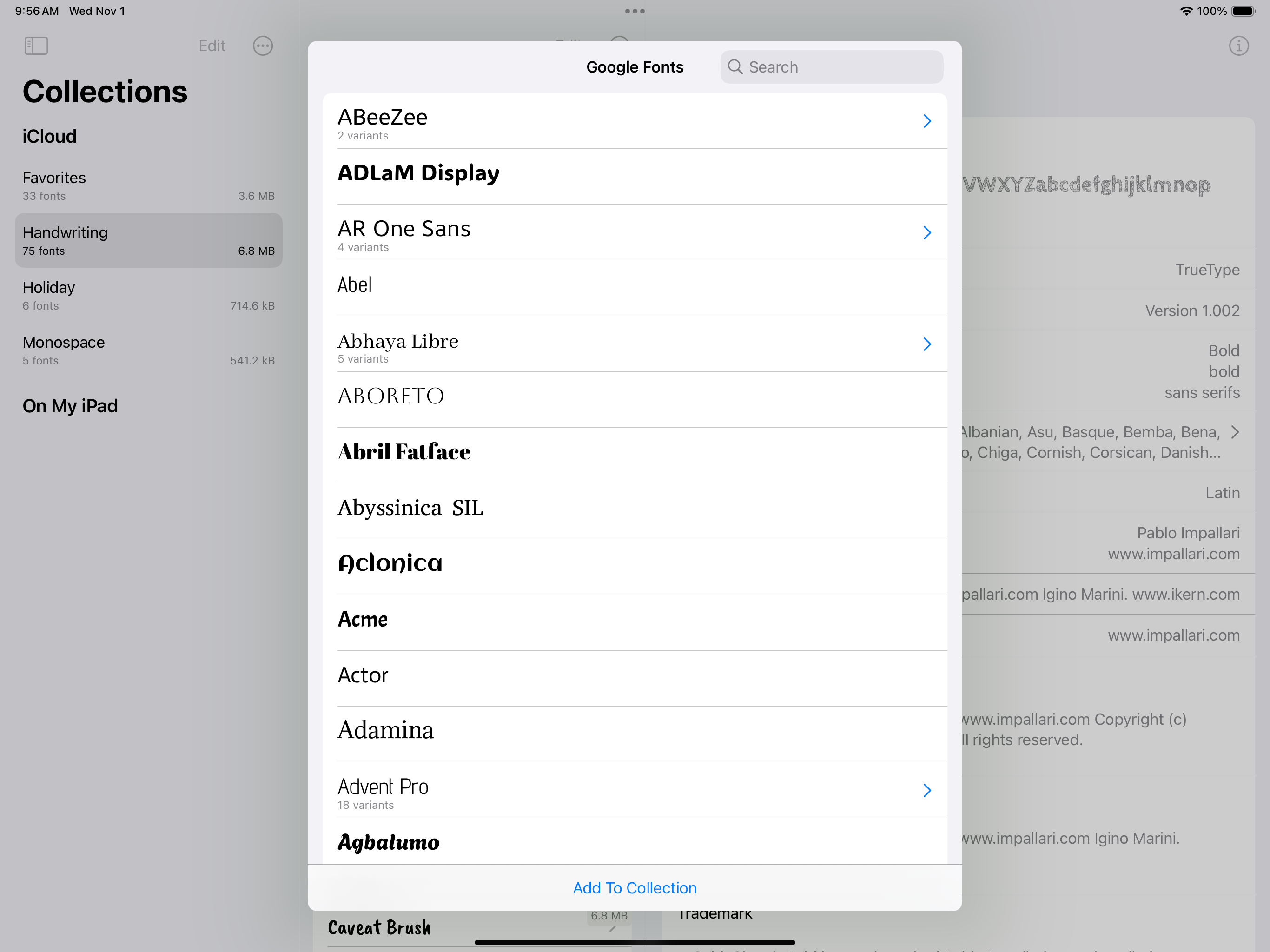Image resolution: width=1270 pixels, height=952 pixels.
Task: Tap the clock showing 9:56 AM
Action: tap(37, 11)
